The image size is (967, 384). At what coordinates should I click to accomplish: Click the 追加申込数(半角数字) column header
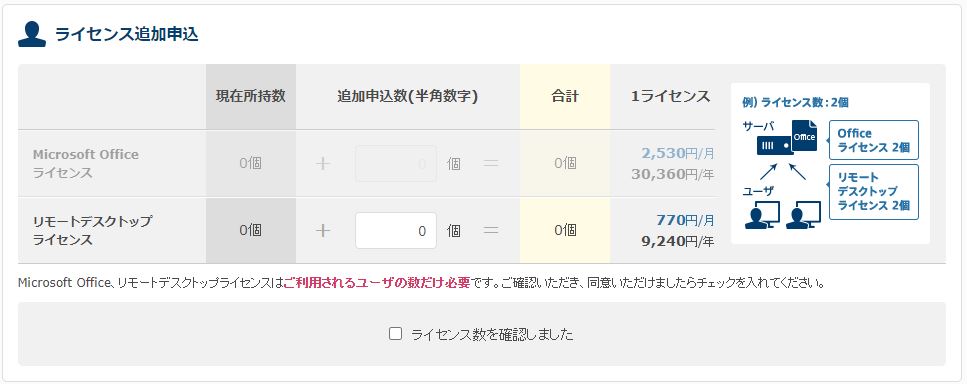[x=408, y=96]
